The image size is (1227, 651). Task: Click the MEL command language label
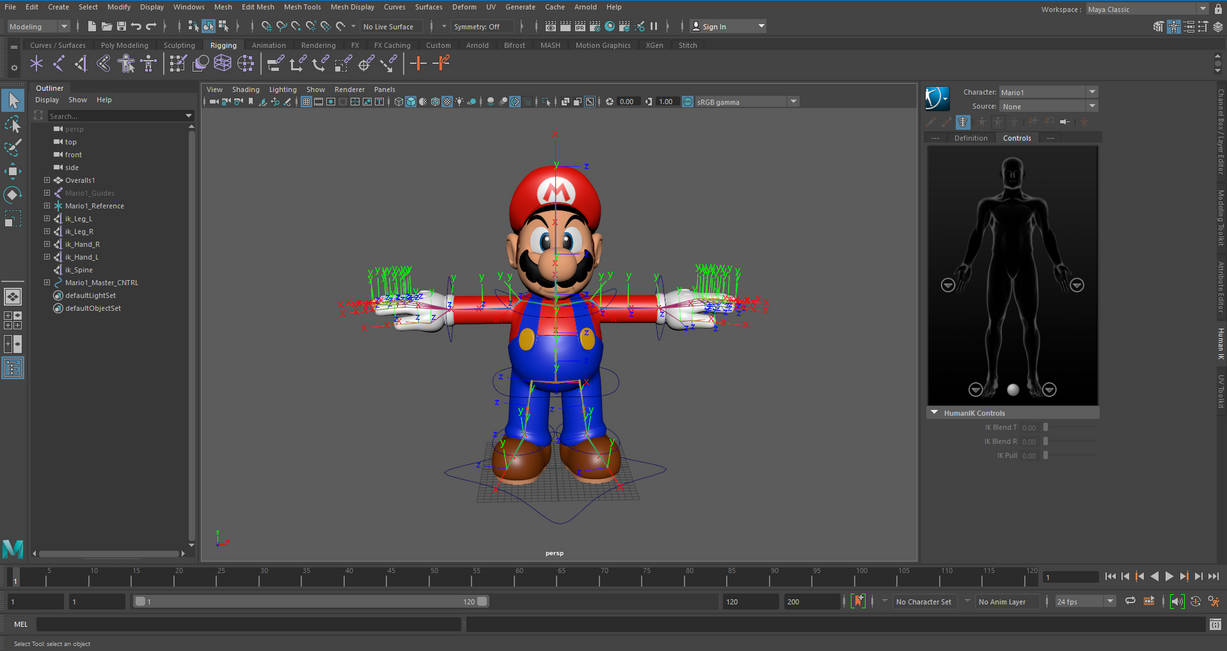coord(21,624)
